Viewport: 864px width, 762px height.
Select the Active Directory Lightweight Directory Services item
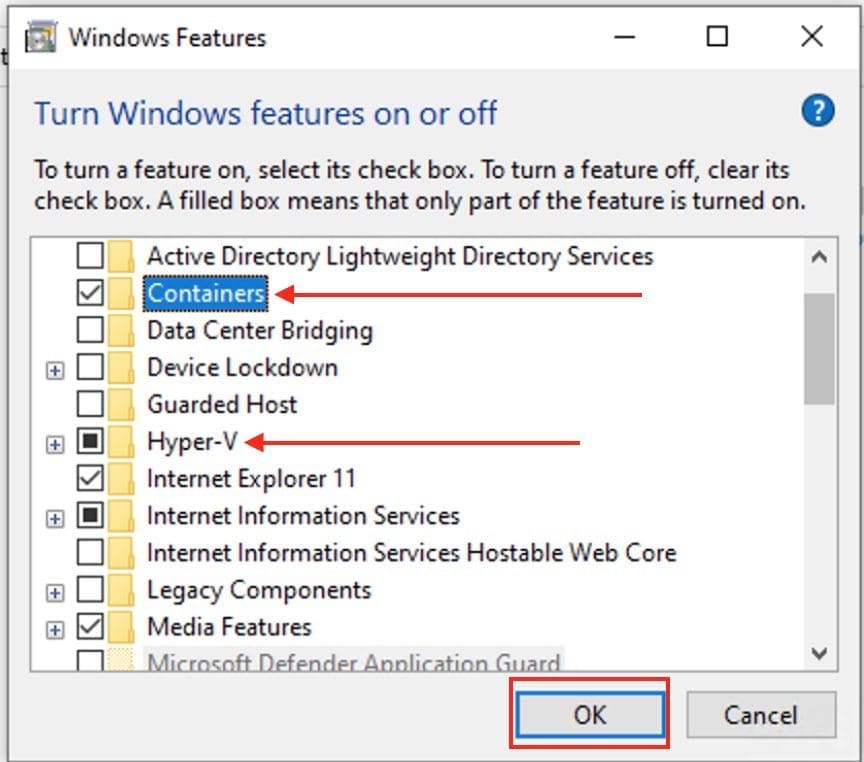(399, 256)
